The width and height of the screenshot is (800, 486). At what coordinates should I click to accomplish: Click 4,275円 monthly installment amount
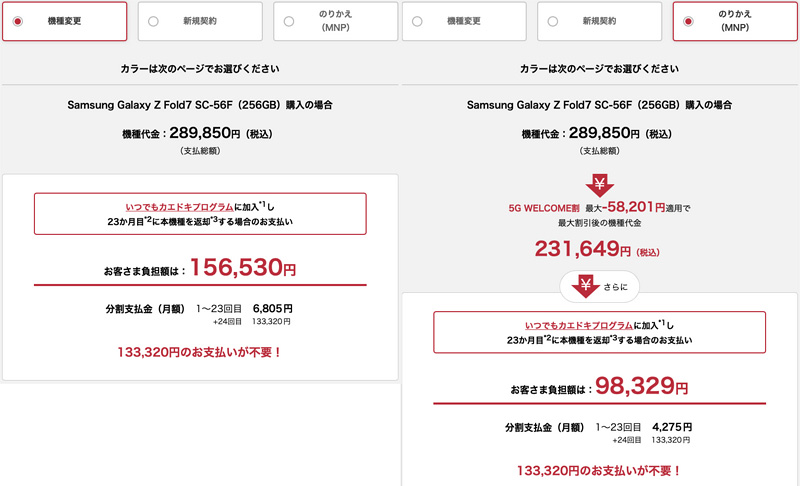tap(672, 427)
